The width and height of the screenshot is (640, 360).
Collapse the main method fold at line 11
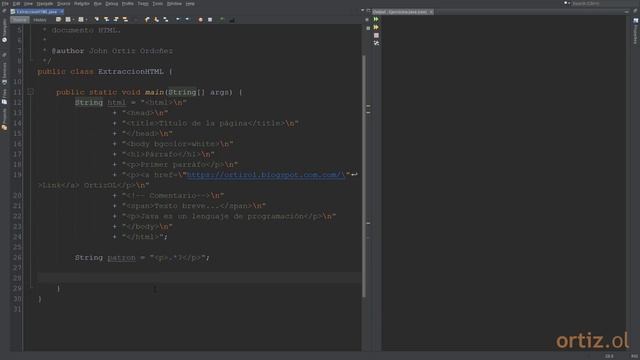coord(30,92)
